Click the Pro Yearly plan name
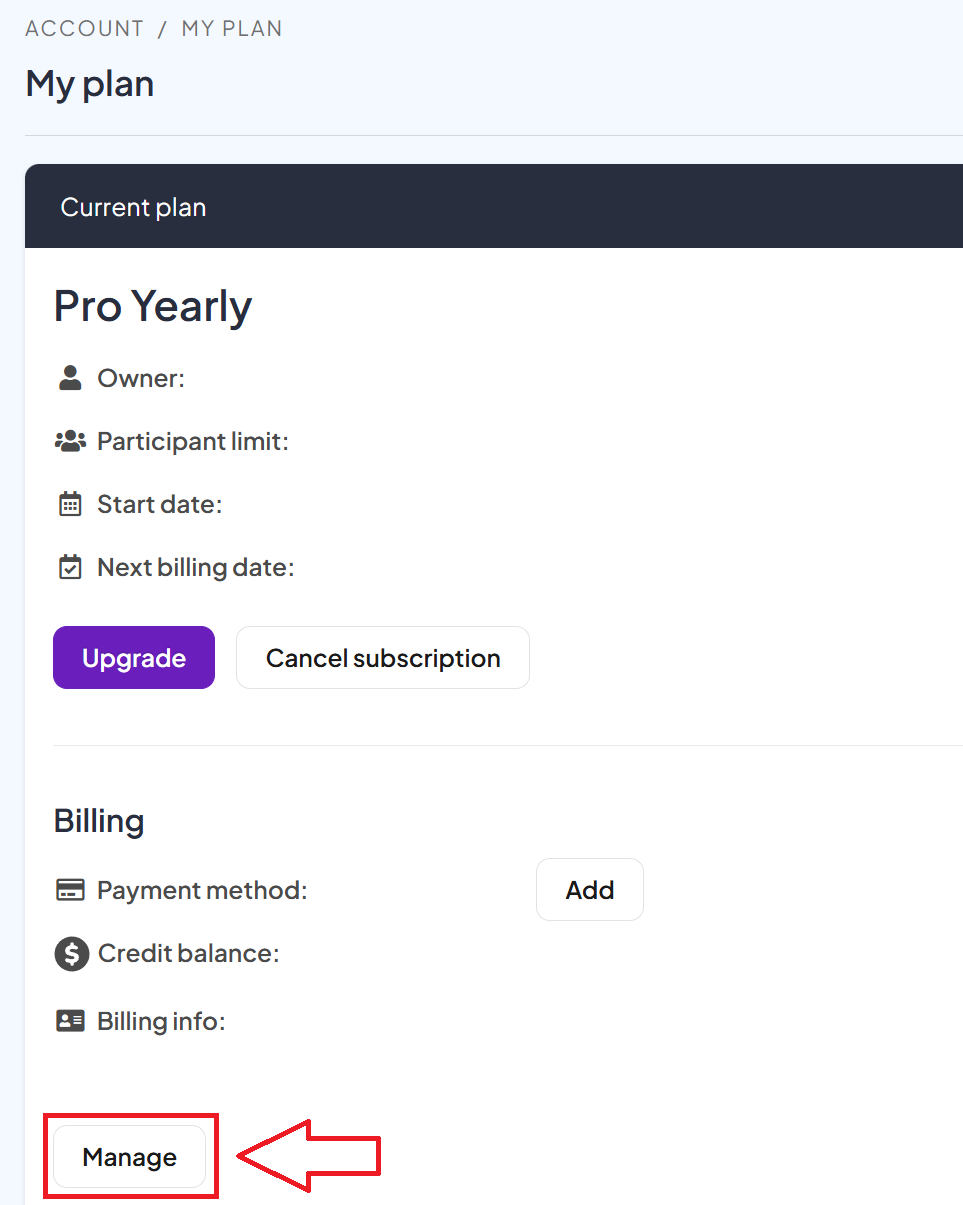Viewport: 963px width, 1205px height. (x=153, y=306)
